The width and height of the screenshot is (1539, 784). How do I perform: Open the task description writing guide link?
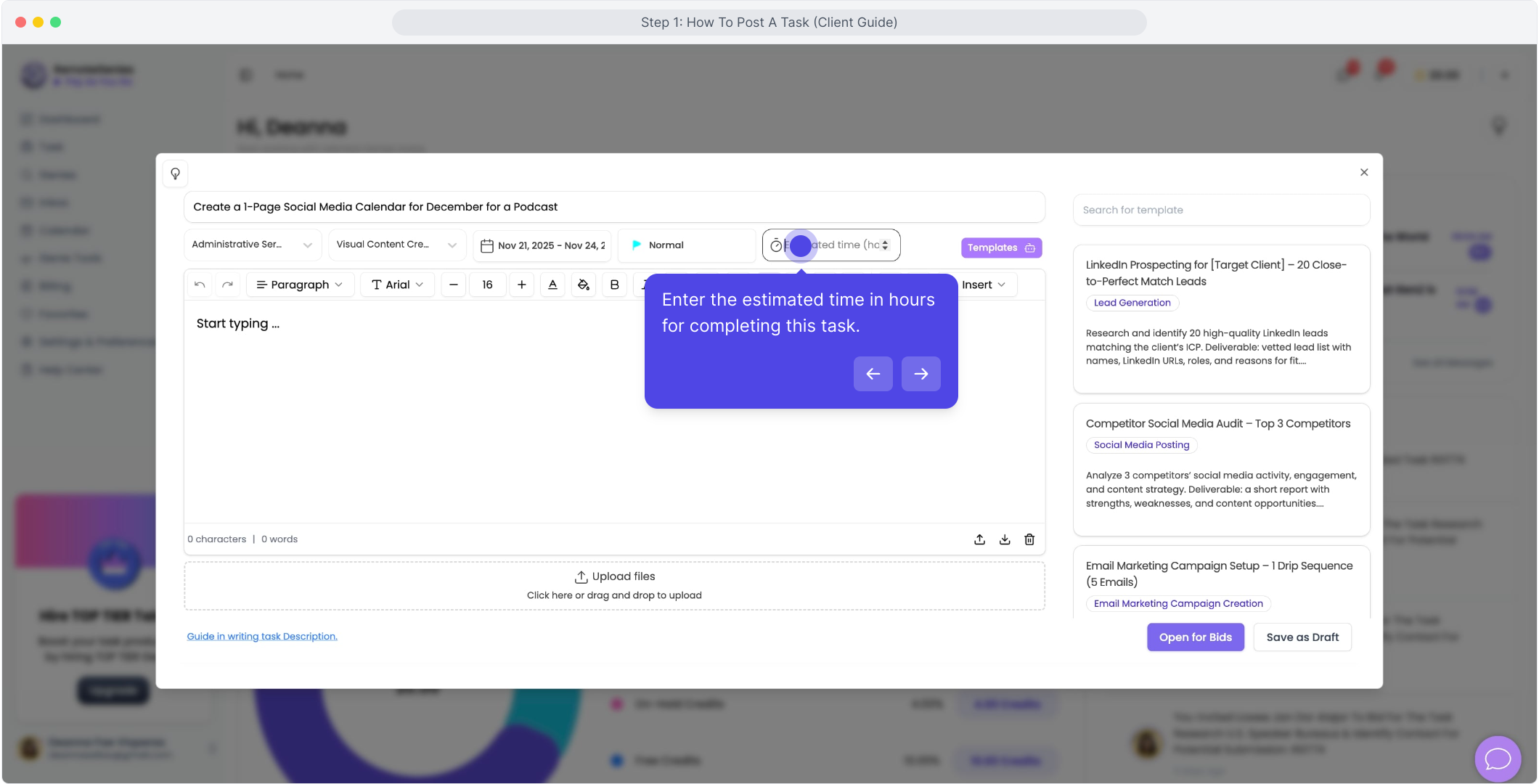pyautogui.click(x=262, y=637)
